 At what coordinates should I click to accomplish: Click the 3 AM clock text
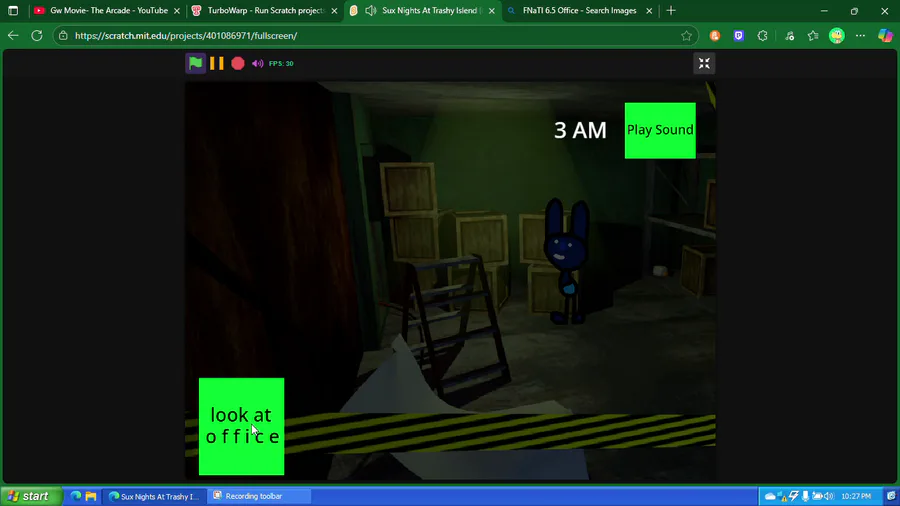[580, 130]
